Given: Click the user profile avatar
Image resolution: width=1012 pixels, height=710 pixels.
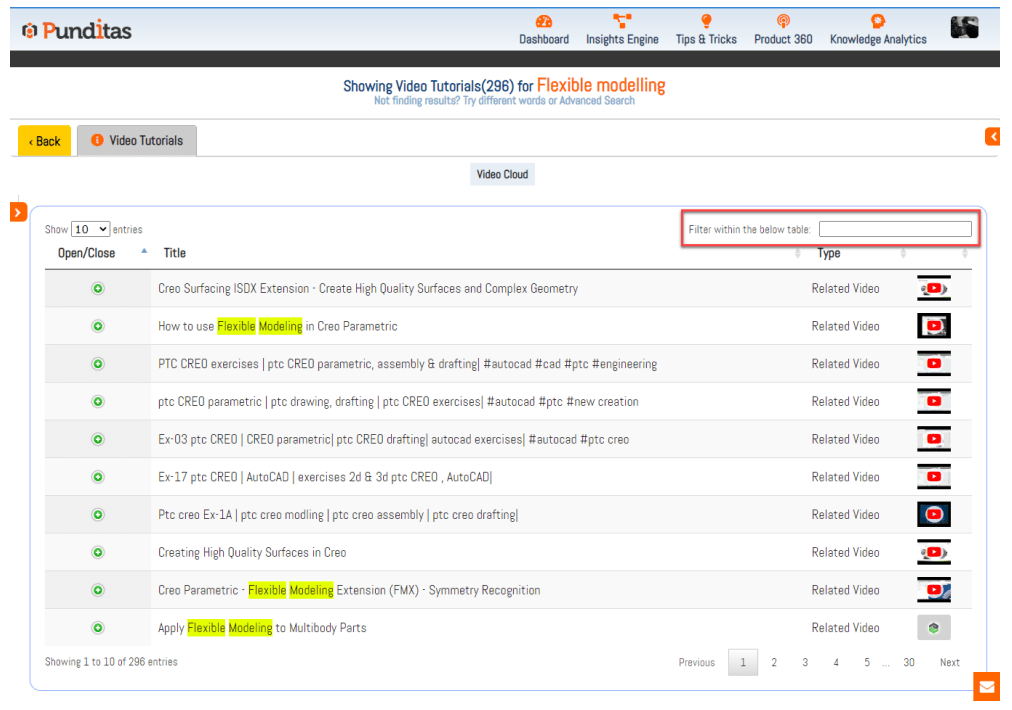Looking at the screenshot, I should (964, 28).
